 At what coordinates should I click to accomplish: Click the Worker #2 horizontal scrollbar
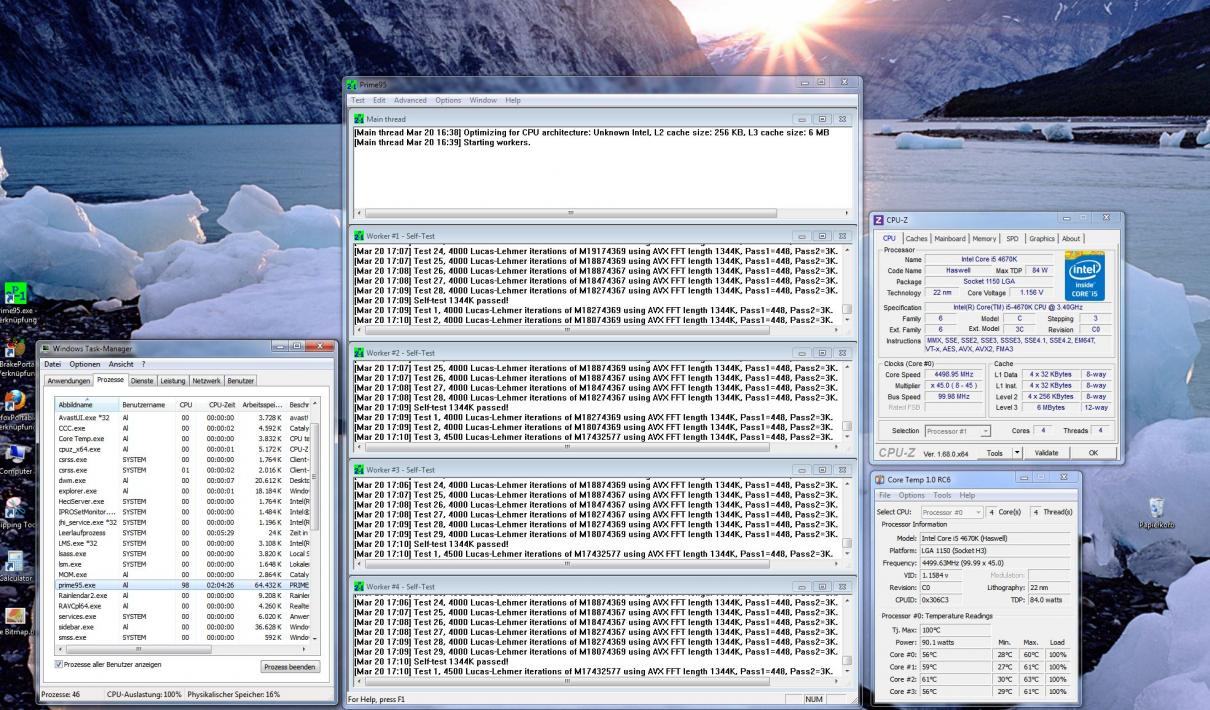point(599,445)
